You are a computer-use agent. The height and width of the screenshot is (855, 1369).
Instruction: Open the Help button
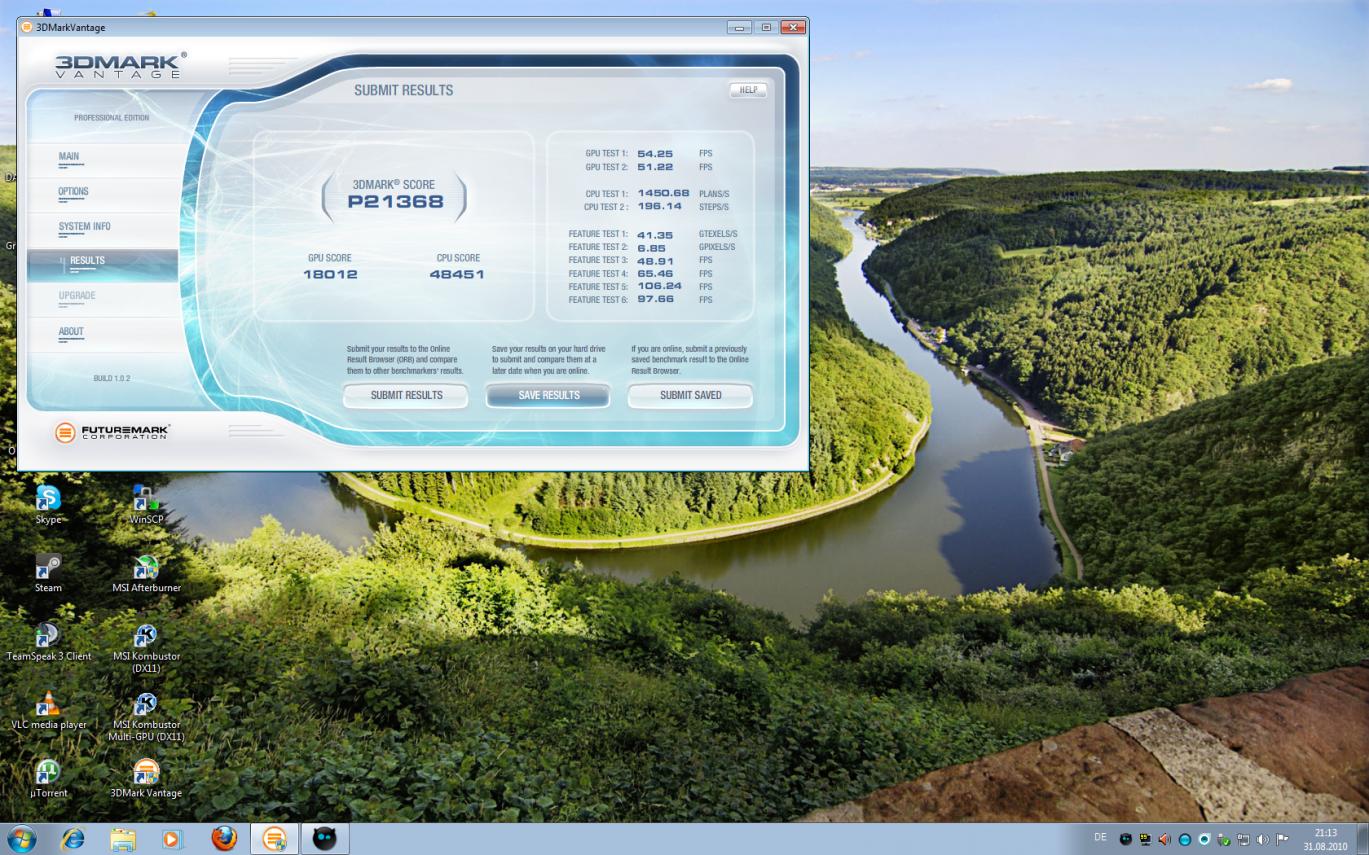748,90
